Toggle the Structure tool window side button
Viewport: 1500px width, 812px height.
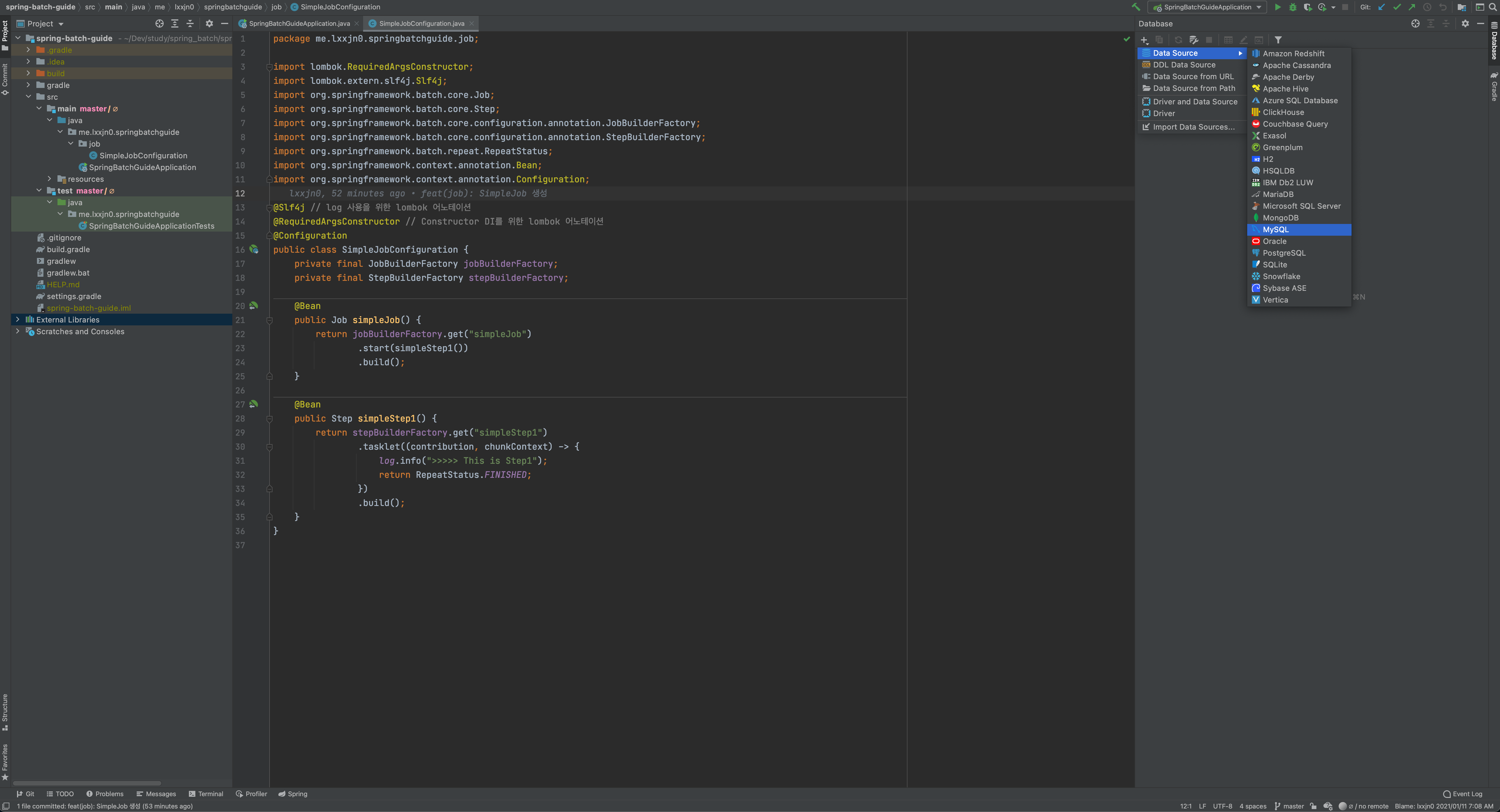[x=5, y=711]
